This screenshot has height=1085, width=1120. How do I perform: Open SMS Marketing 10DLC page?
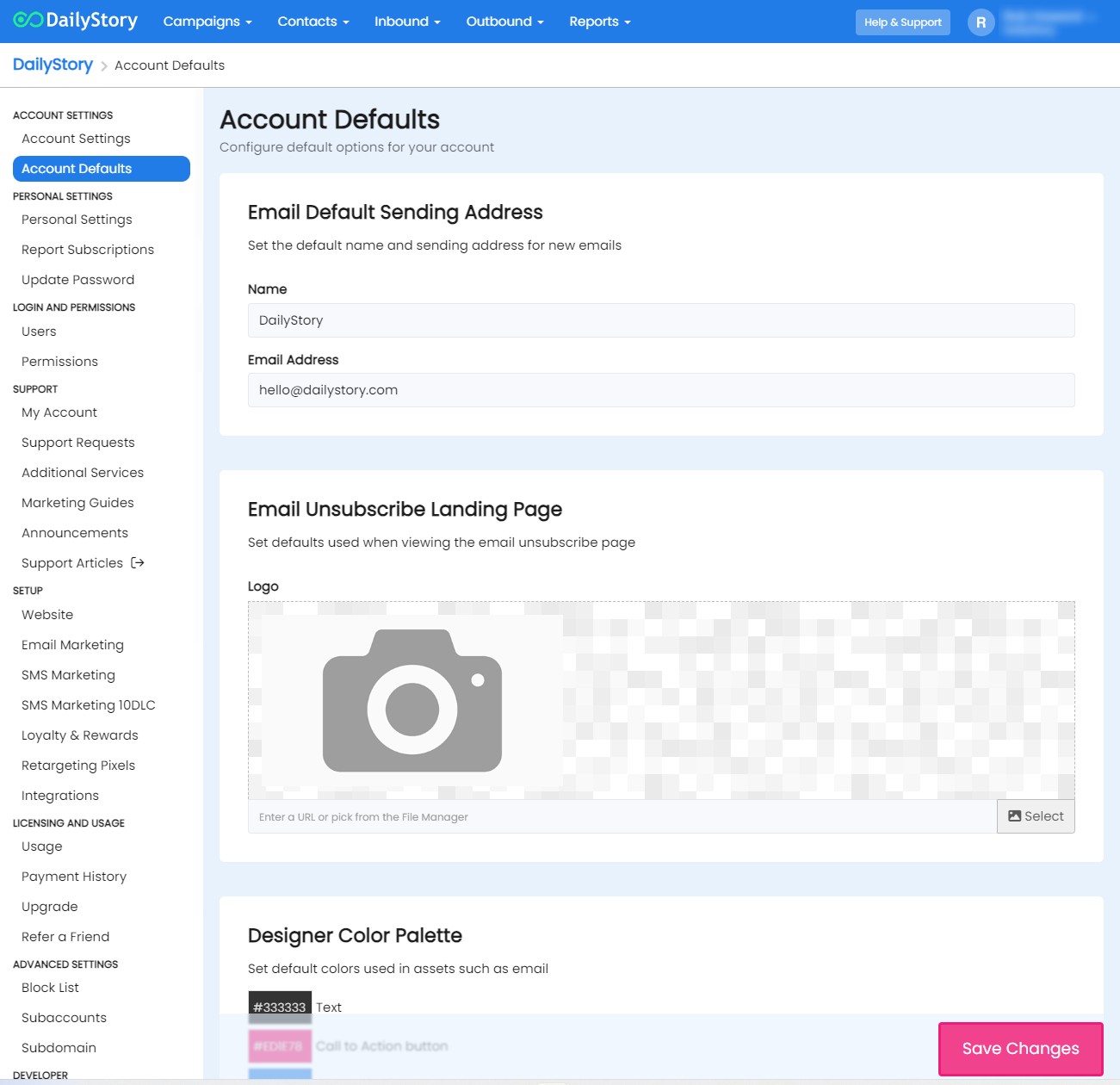(x=89, y=705)
